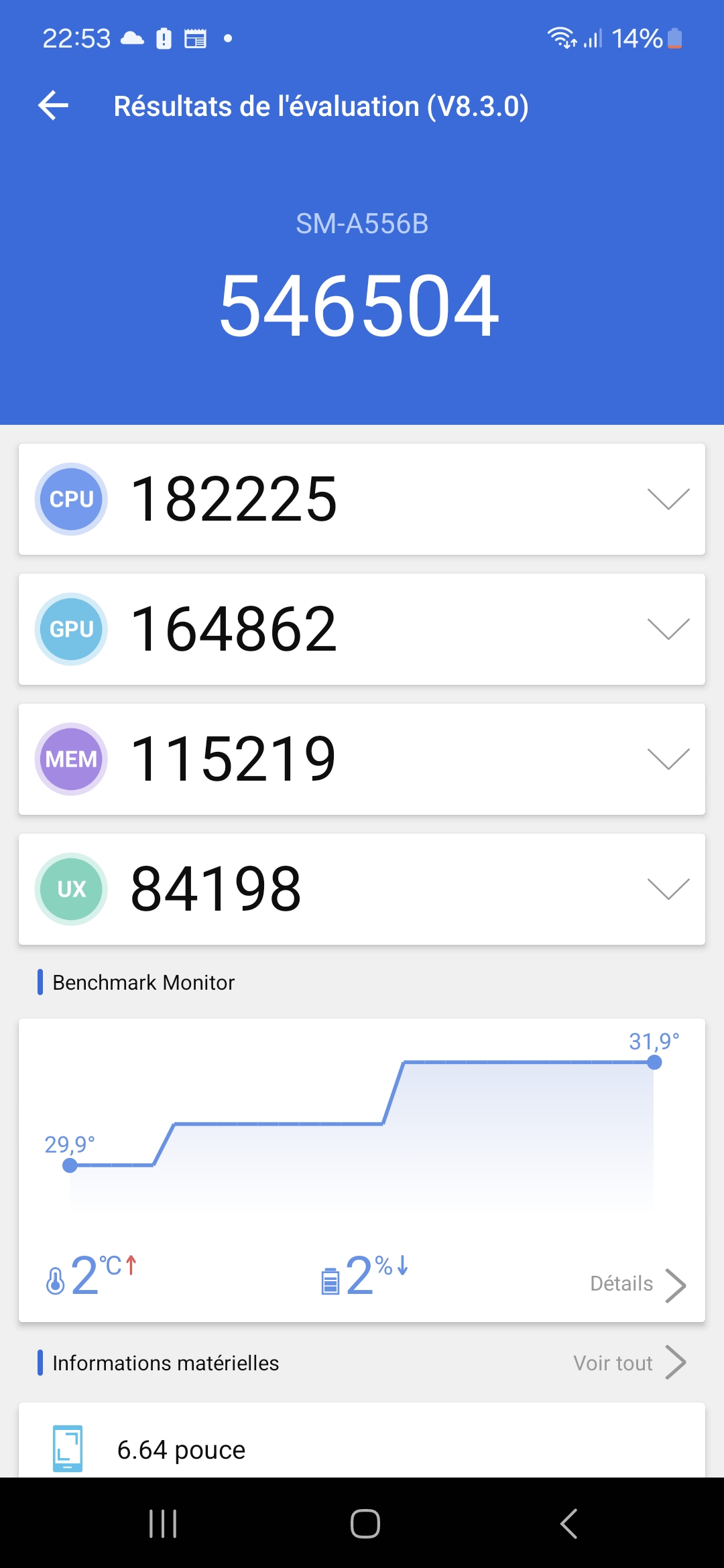724x1568 pixels.
Task: Expand the MEM score 115219 details
Action: coord(668,759)
